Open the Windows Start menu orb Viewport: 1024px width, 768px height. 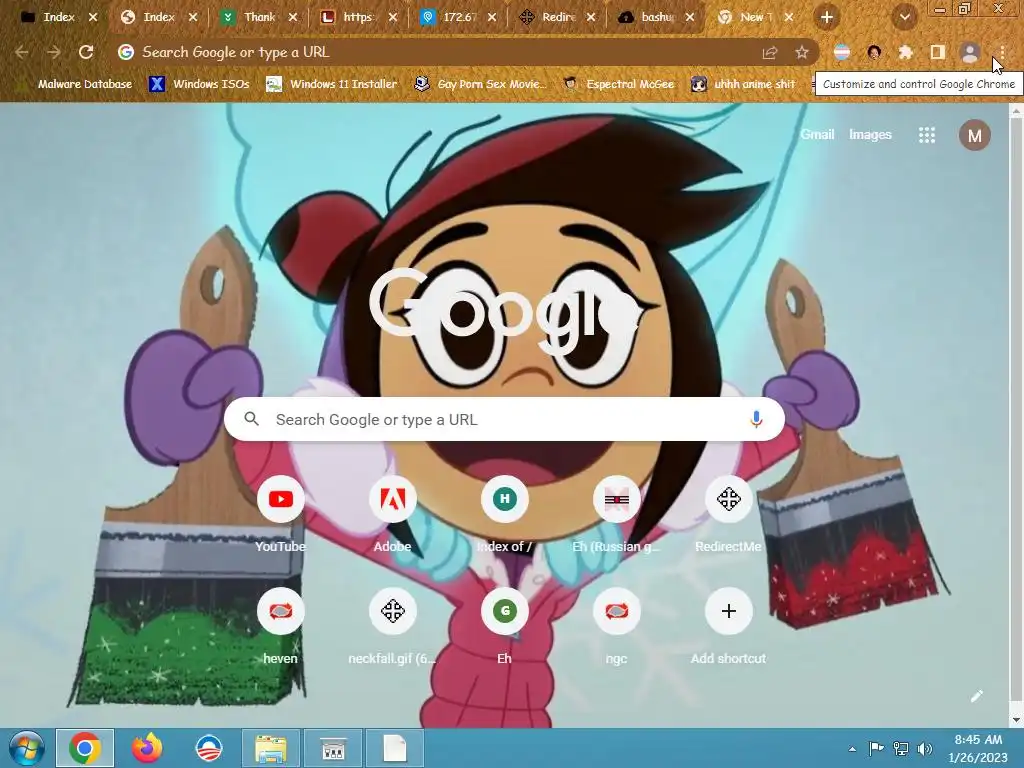pyautogui.click(x=26, y=748)
